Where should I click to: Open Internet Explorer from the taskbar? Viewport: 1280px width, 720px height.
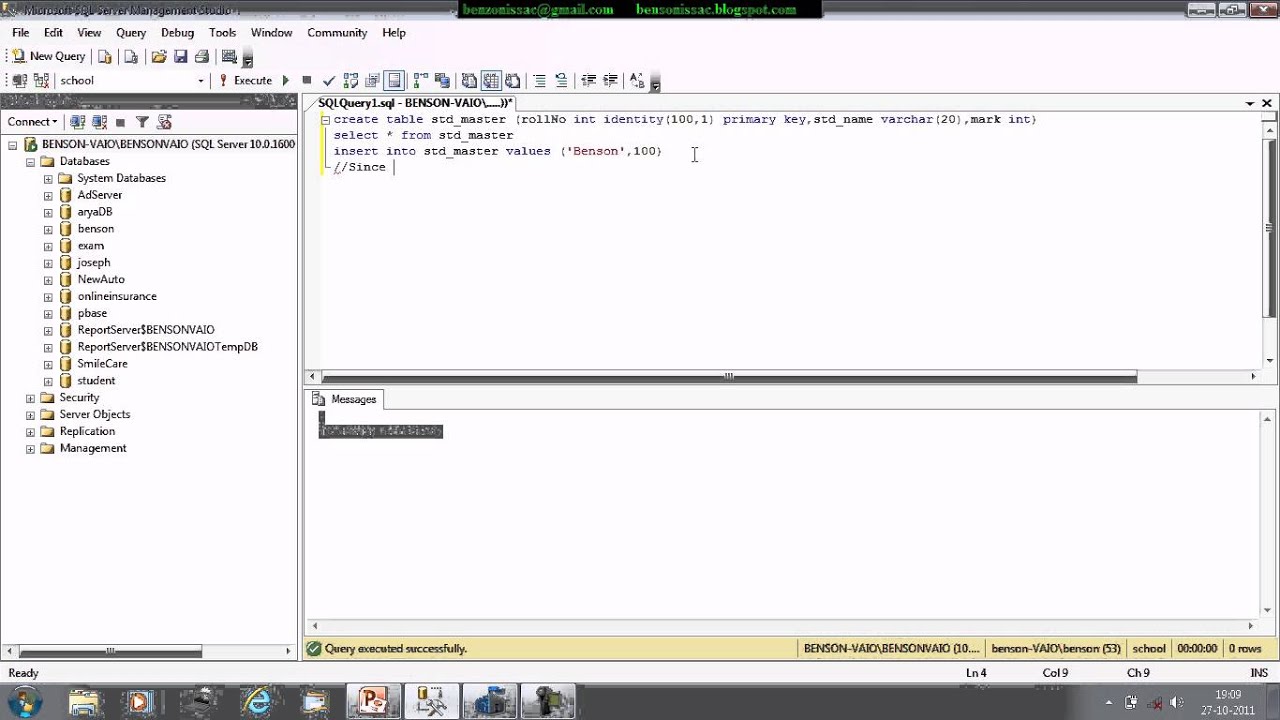(x=257, y=701)
